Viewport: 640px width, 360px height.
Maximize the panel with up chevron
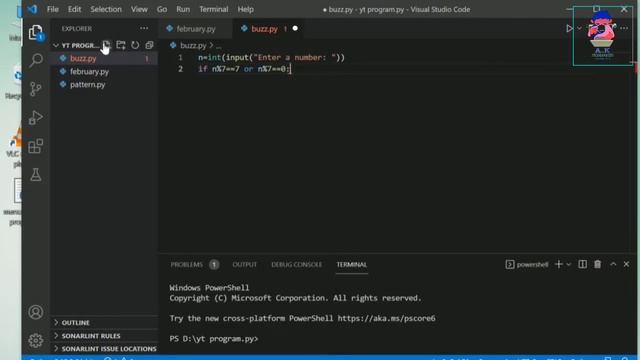click(613, 264)
